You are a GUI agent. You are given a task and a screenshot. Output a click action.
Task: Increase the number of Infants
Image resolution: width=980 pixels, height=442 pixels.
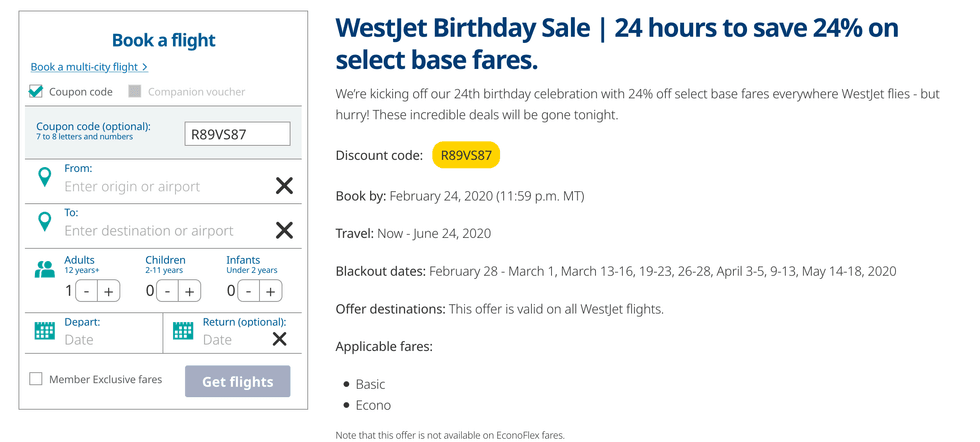269,291
